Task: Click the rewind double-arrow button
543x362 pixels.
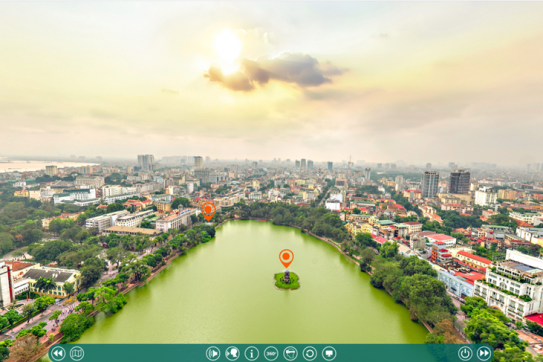Action: [x=58, y=354]
